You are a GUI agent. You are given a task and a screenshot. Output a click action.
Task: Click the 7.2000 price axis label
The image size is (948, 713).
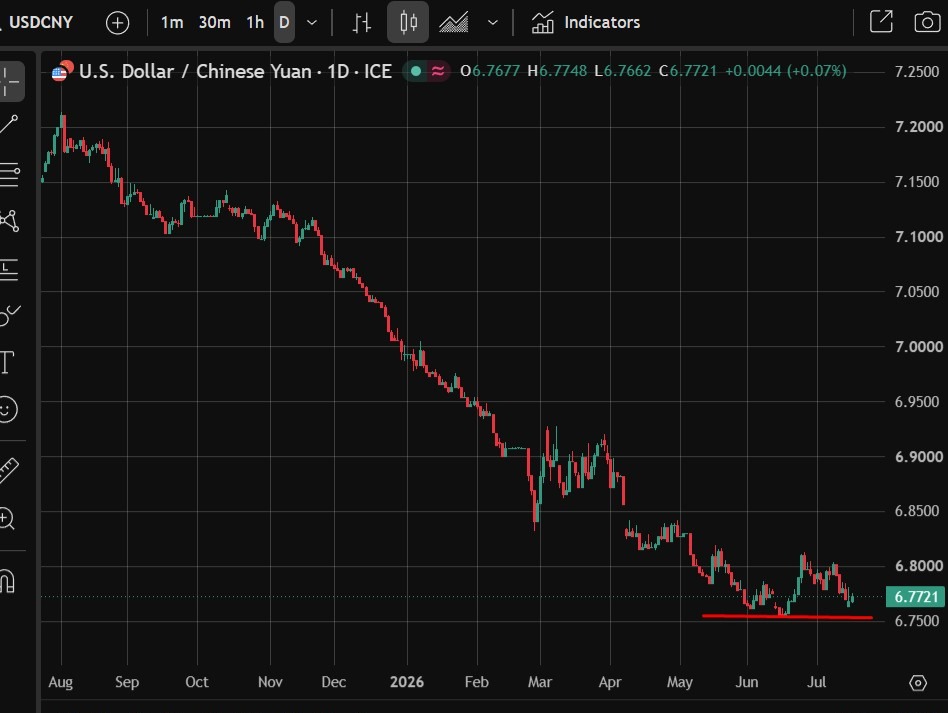(x=918, y=126)
